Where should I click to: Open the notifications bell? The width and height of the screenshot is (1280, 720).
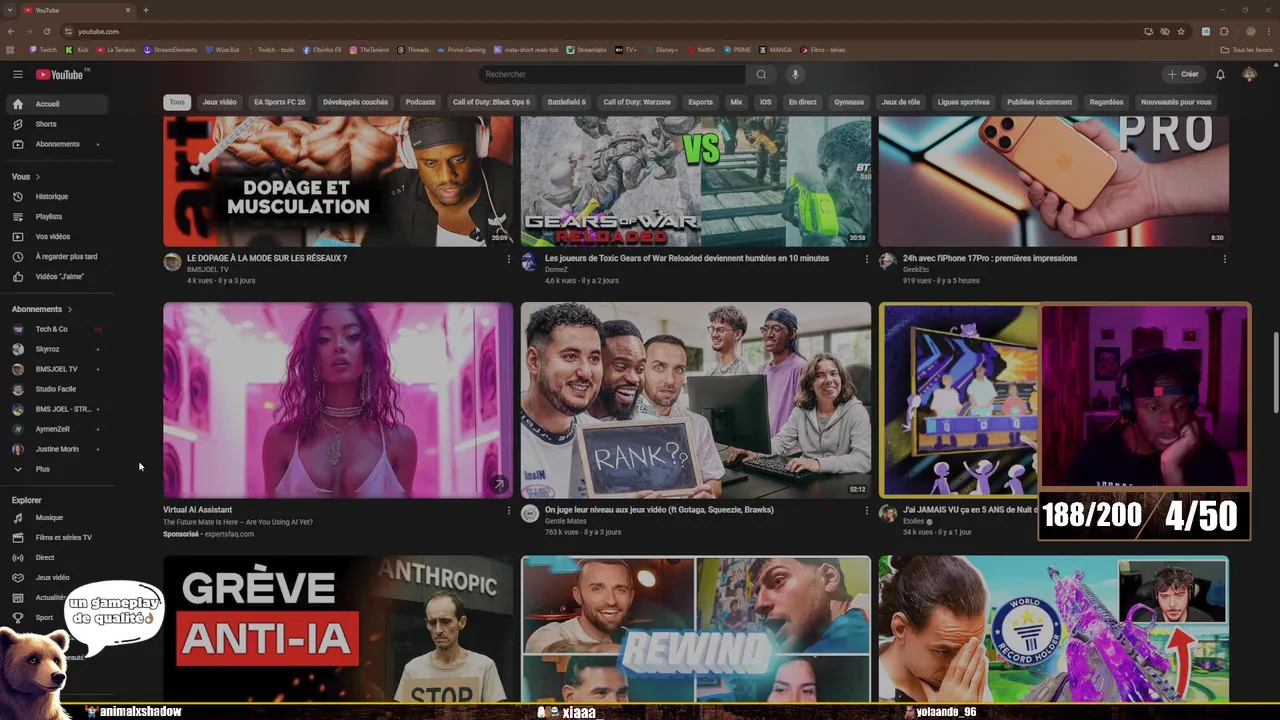(x=1220, y=74)
